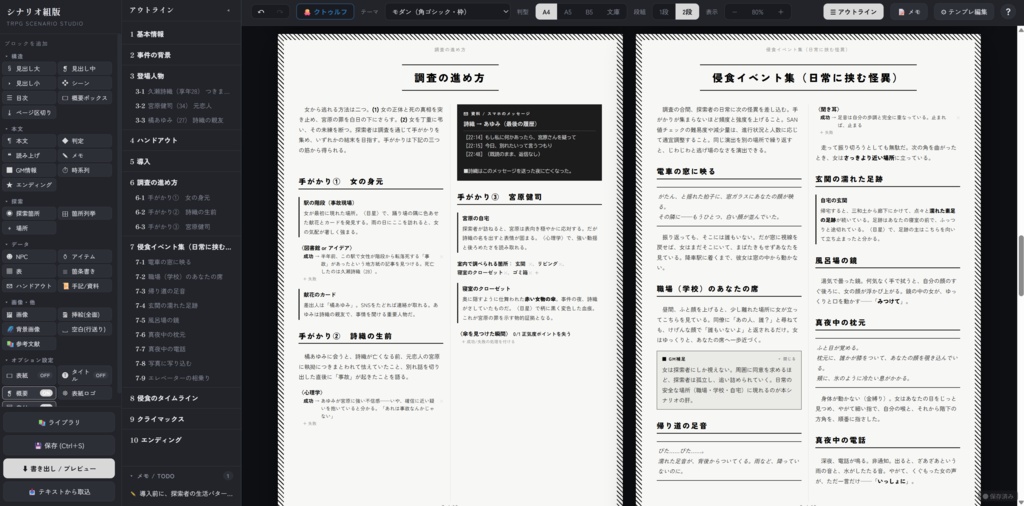The image size is (1024, 506).
Task: Click 保存 (Ctrl+S) save button
Action: coord(59,446)
